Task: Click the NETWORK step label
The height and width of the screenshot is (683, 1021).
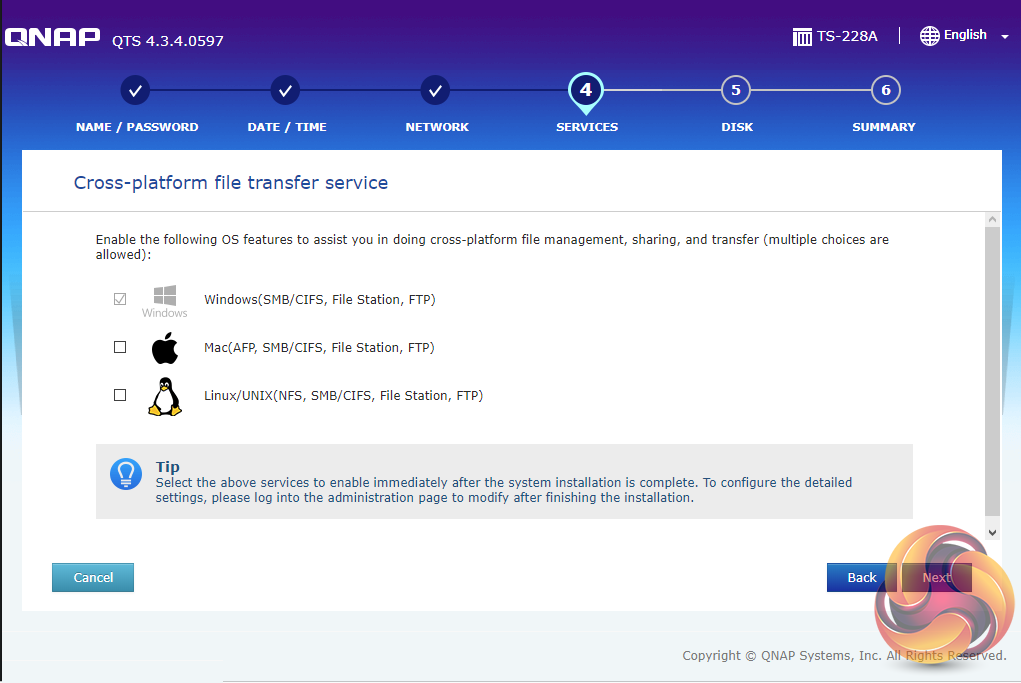Action: pyautogui.click(x=437, y=127)
